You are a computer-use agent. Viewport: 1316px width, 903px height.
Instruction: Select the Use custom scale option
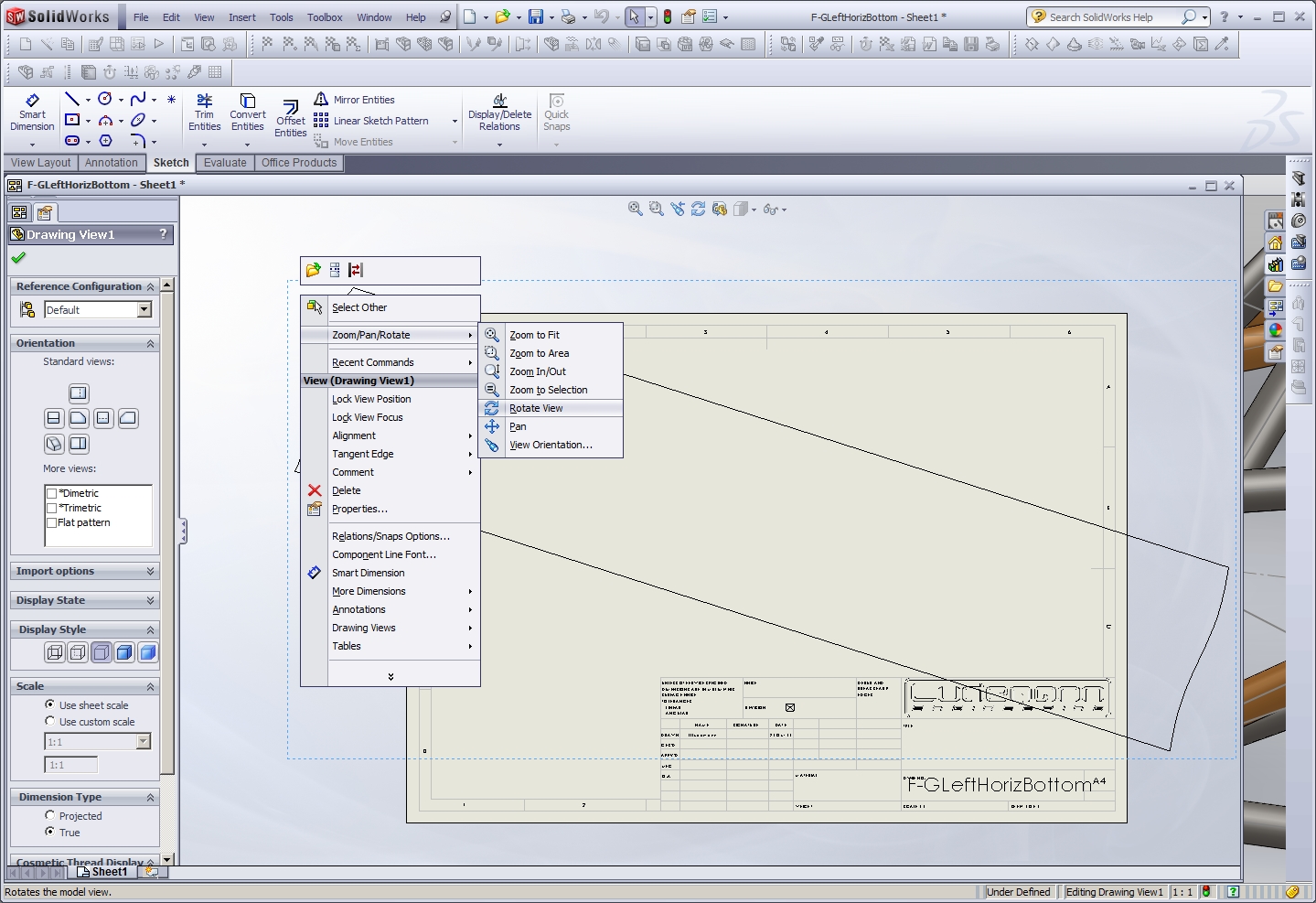point(50,722)
